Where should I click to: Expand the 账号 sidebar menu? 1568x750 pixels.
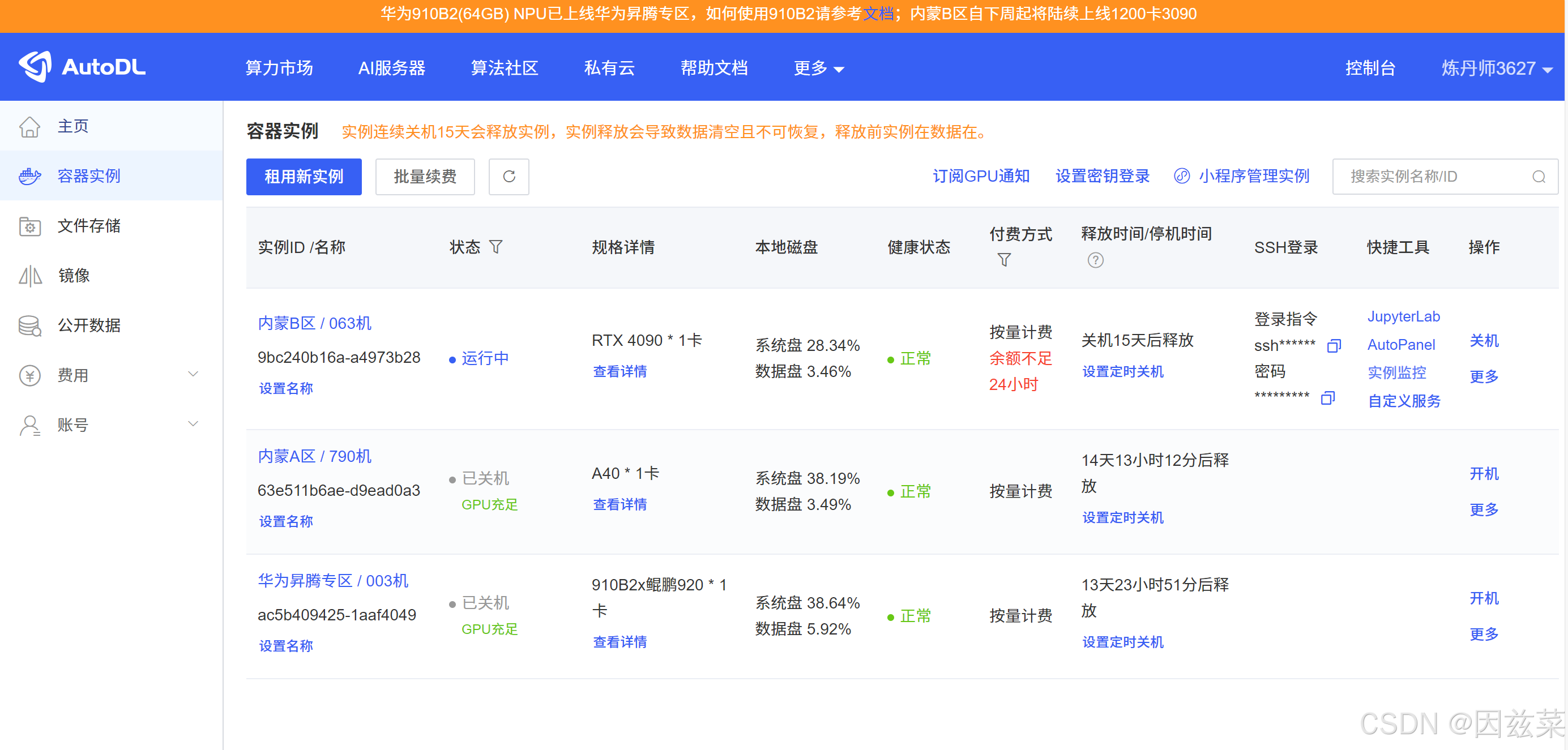coord(193,424)
